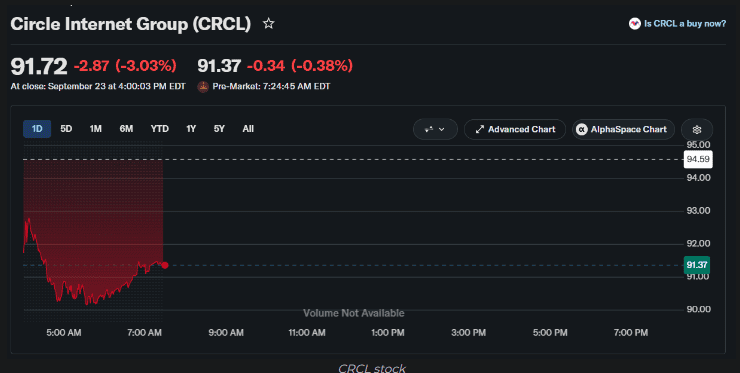Select the YTD time range
Image resolution: width=740 pixels, height=373 pixels.
160,129
